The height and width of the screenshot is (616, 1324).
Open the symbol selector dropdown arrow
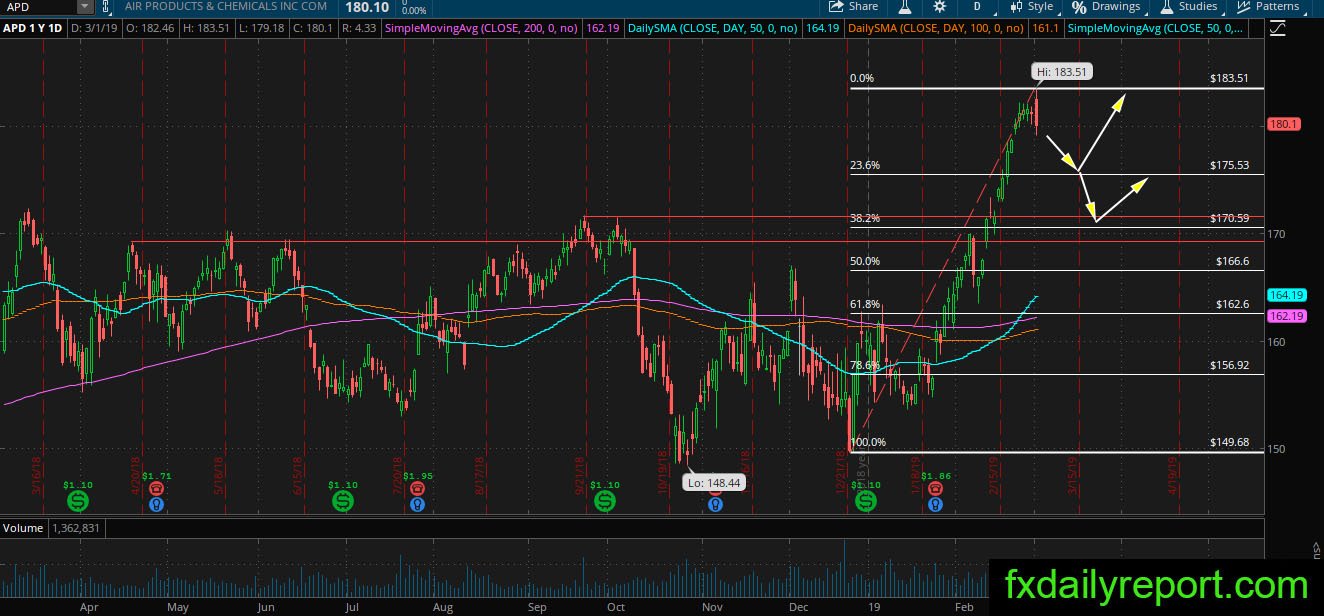pyautogui.click(x=85, y=6)
